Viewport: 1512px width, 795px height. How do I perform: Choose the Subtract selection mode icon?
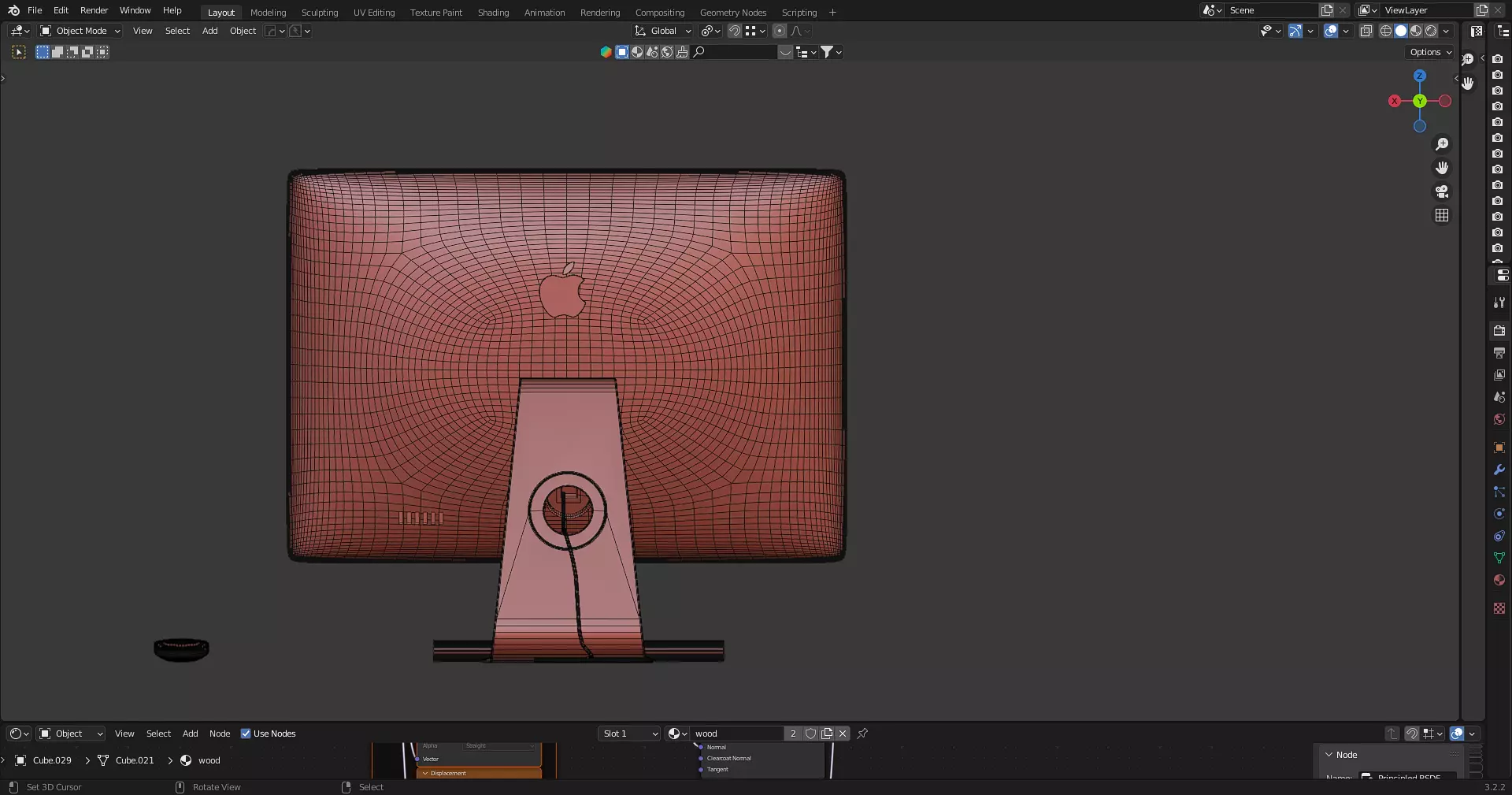click(x=72, y=52)
